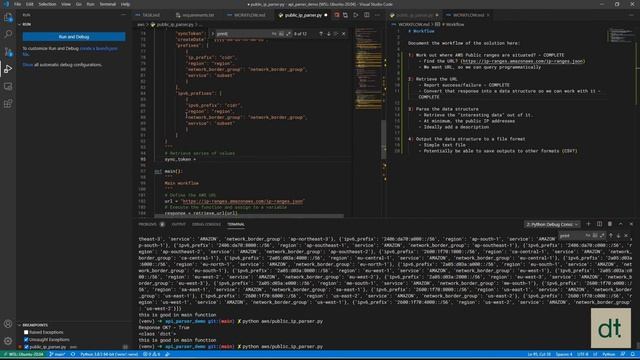
Task: Toggle regex option in editor find widget
Action: [x=289, y=34]
